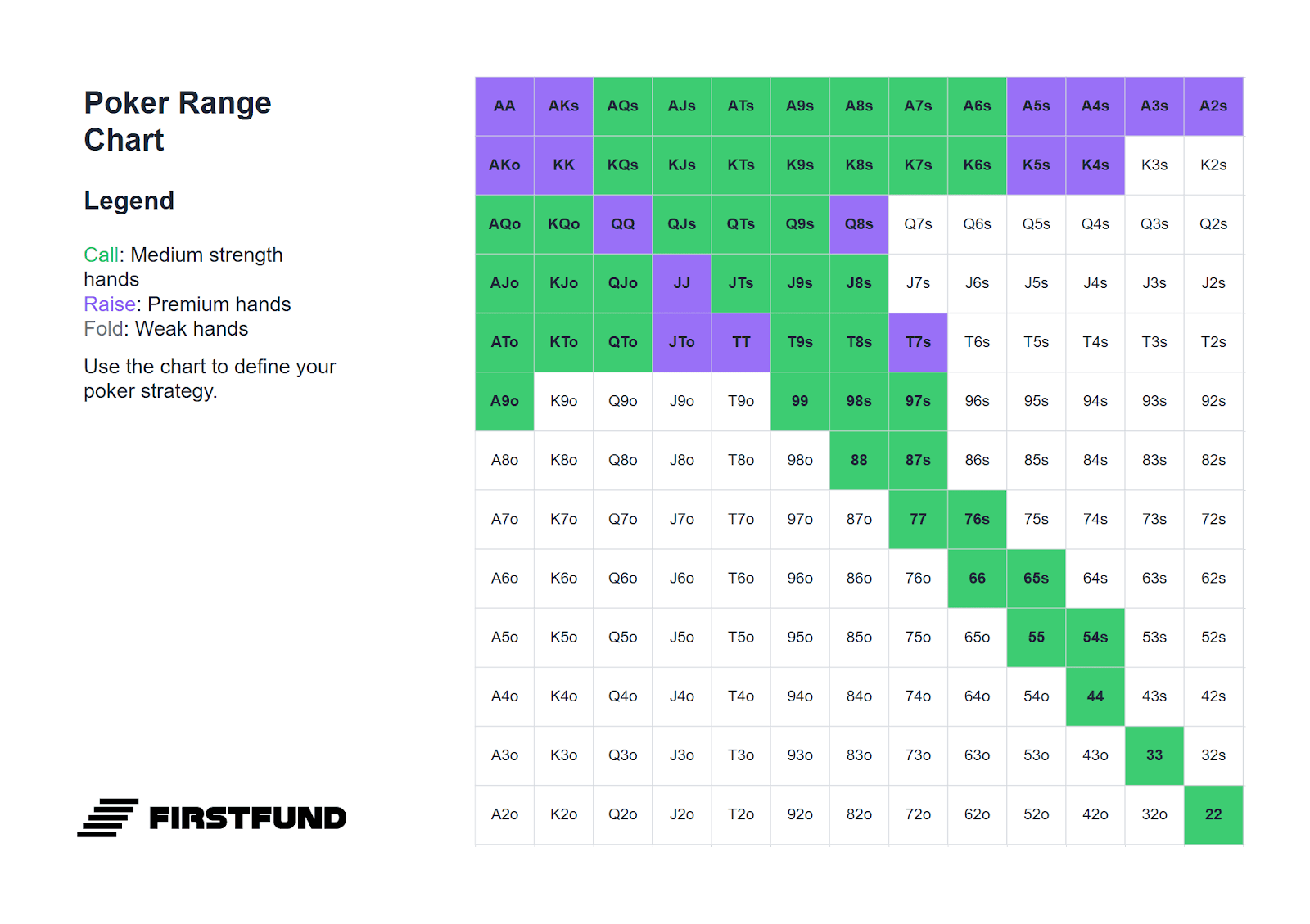Select the AA cell in the chart
The height and width of the screenshot is (924, 1310).
click(x=504, y=106)
